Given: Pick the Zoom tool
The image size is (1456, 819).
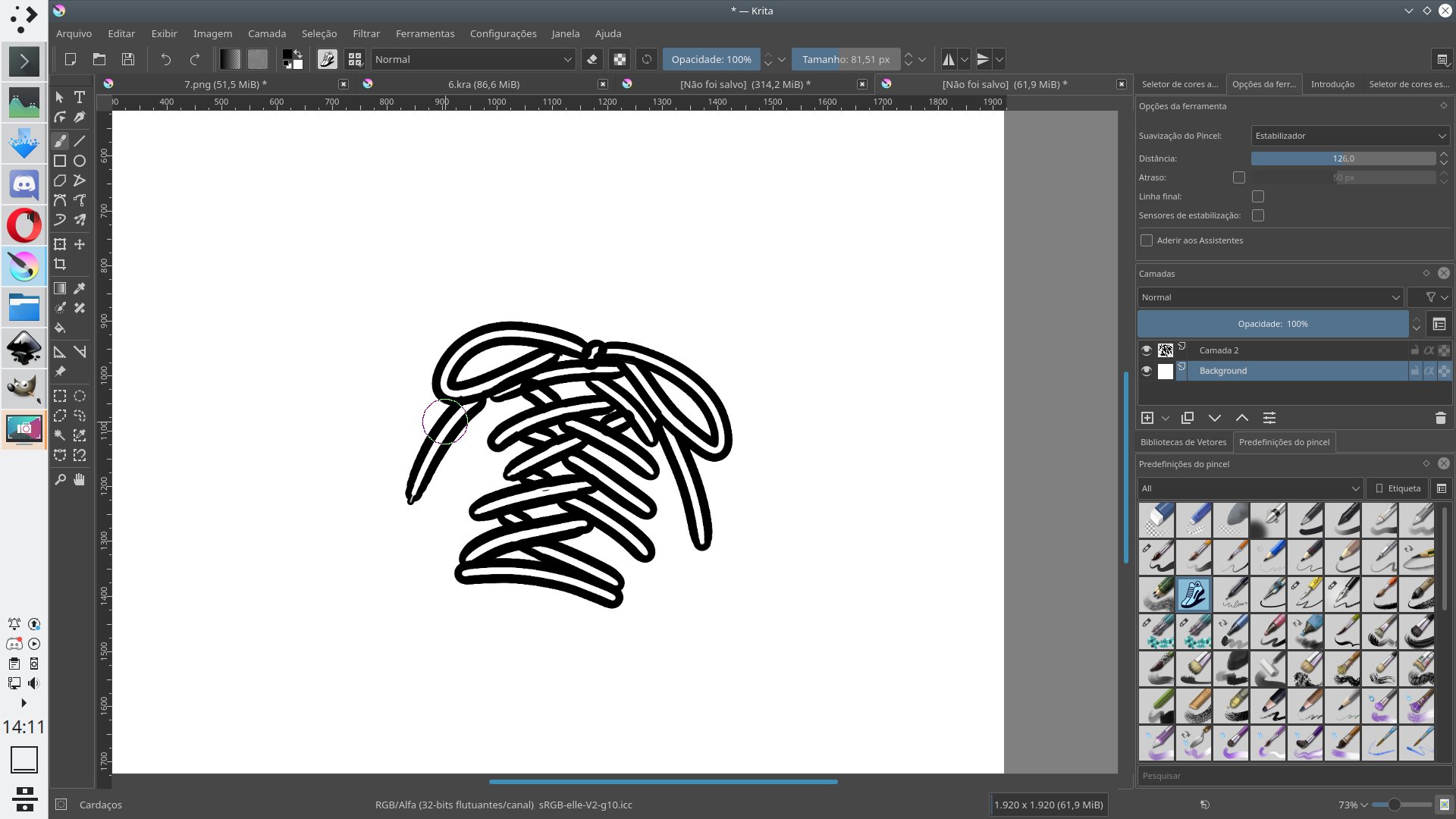Looking at the screenshot, I should point(60,479).
